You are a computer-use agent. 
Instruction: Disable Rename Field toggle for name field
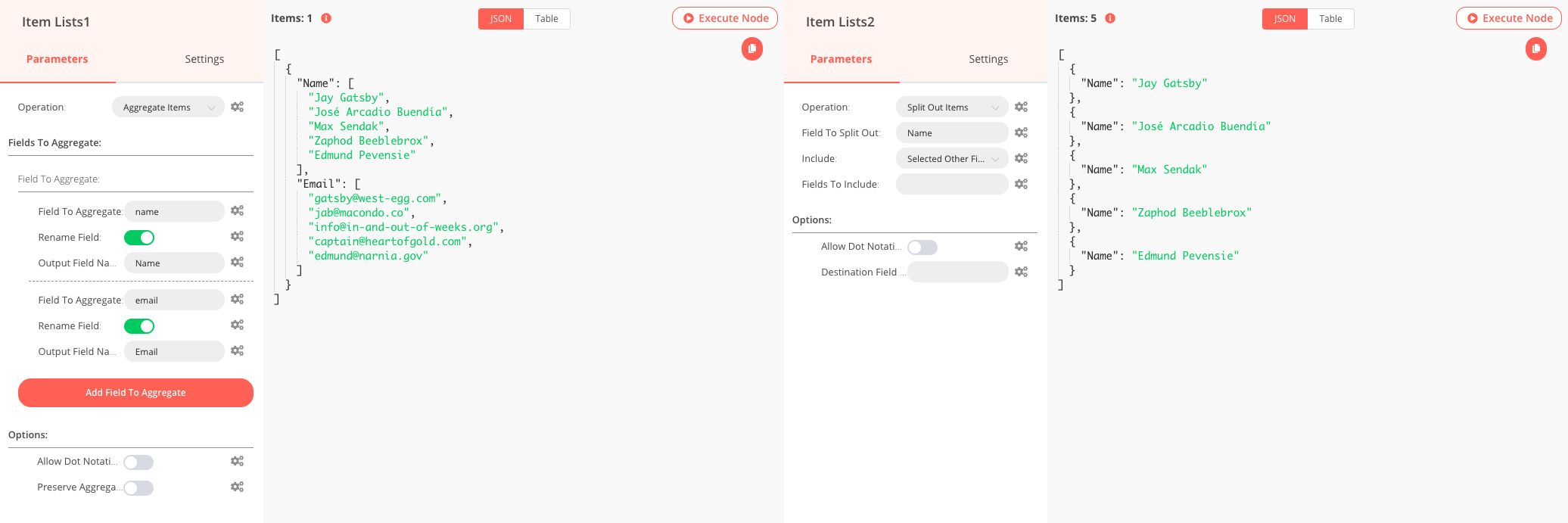[139, 238]
